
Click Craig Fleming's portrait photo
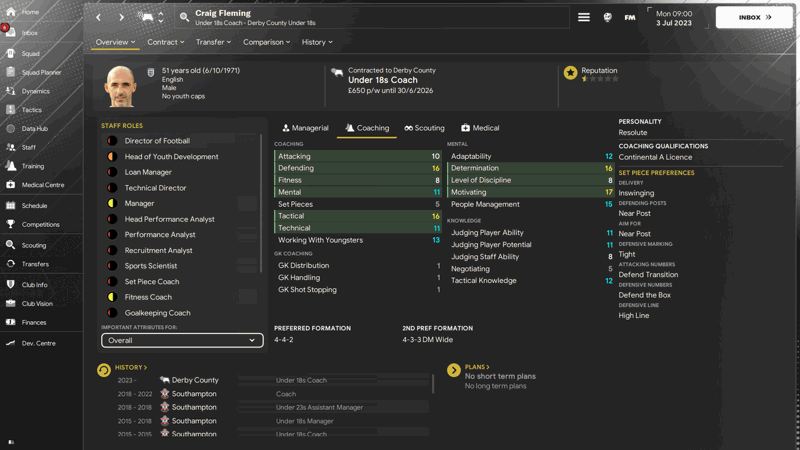pos(121,86)
